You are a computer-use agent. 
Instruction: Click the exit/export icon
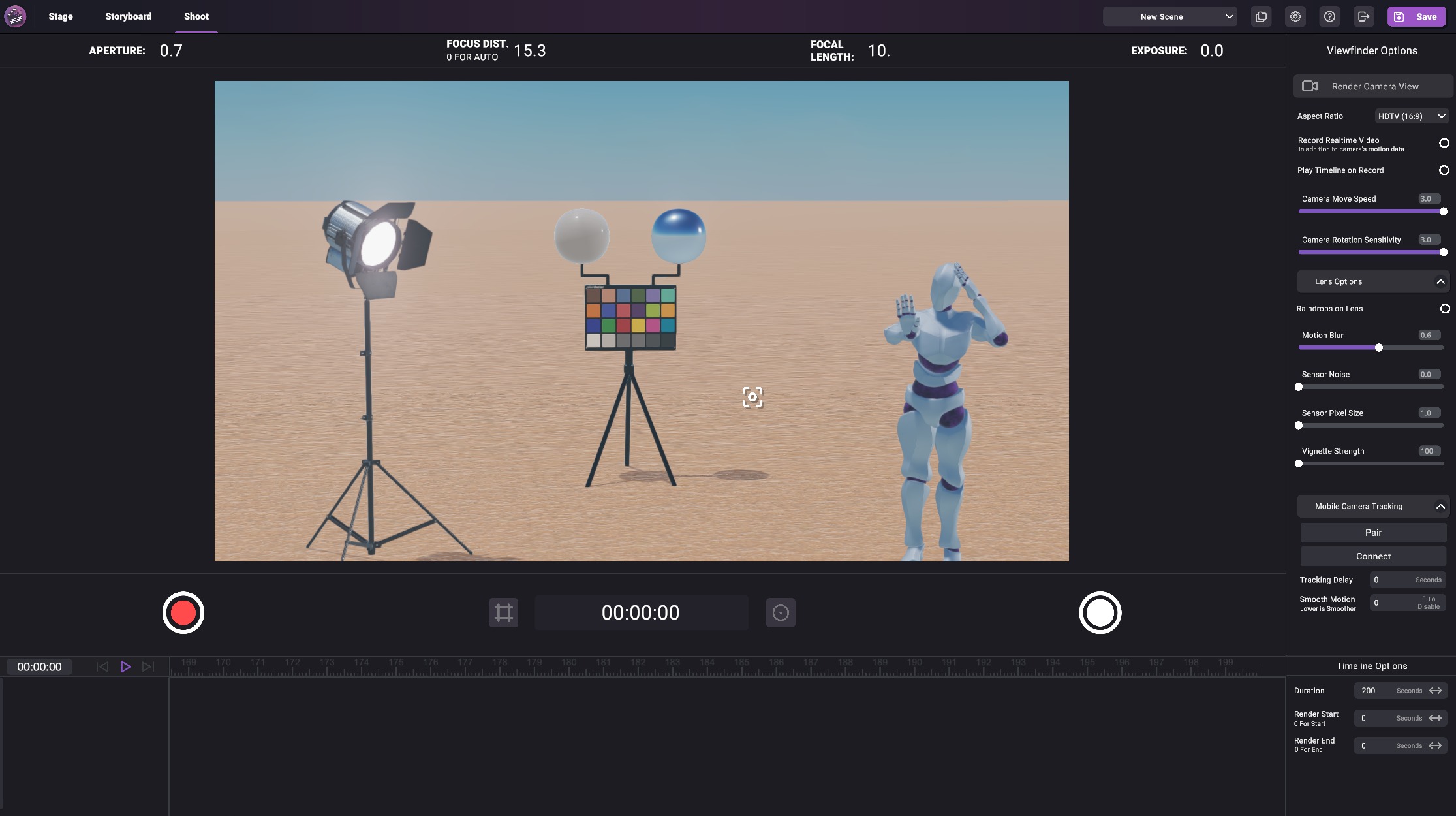(x=1363, y=17)
